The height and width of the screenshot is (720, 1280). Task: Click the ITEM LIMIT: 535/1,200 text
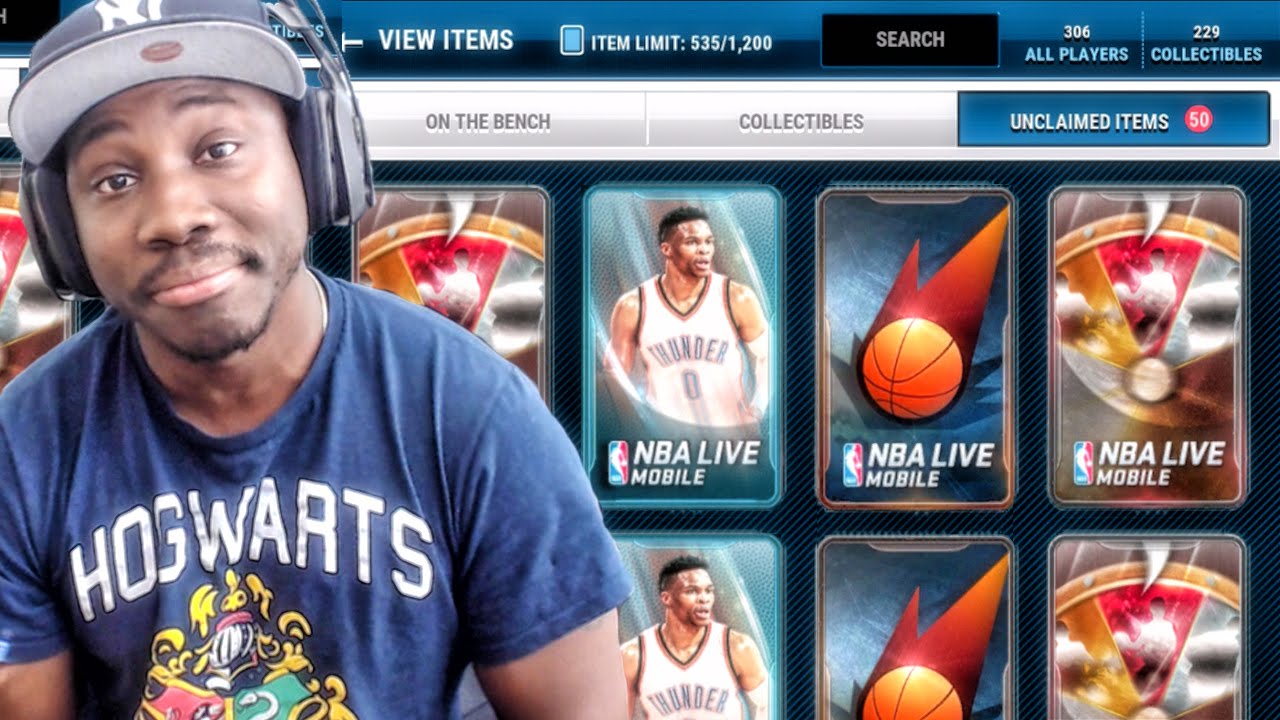(681, 44)
